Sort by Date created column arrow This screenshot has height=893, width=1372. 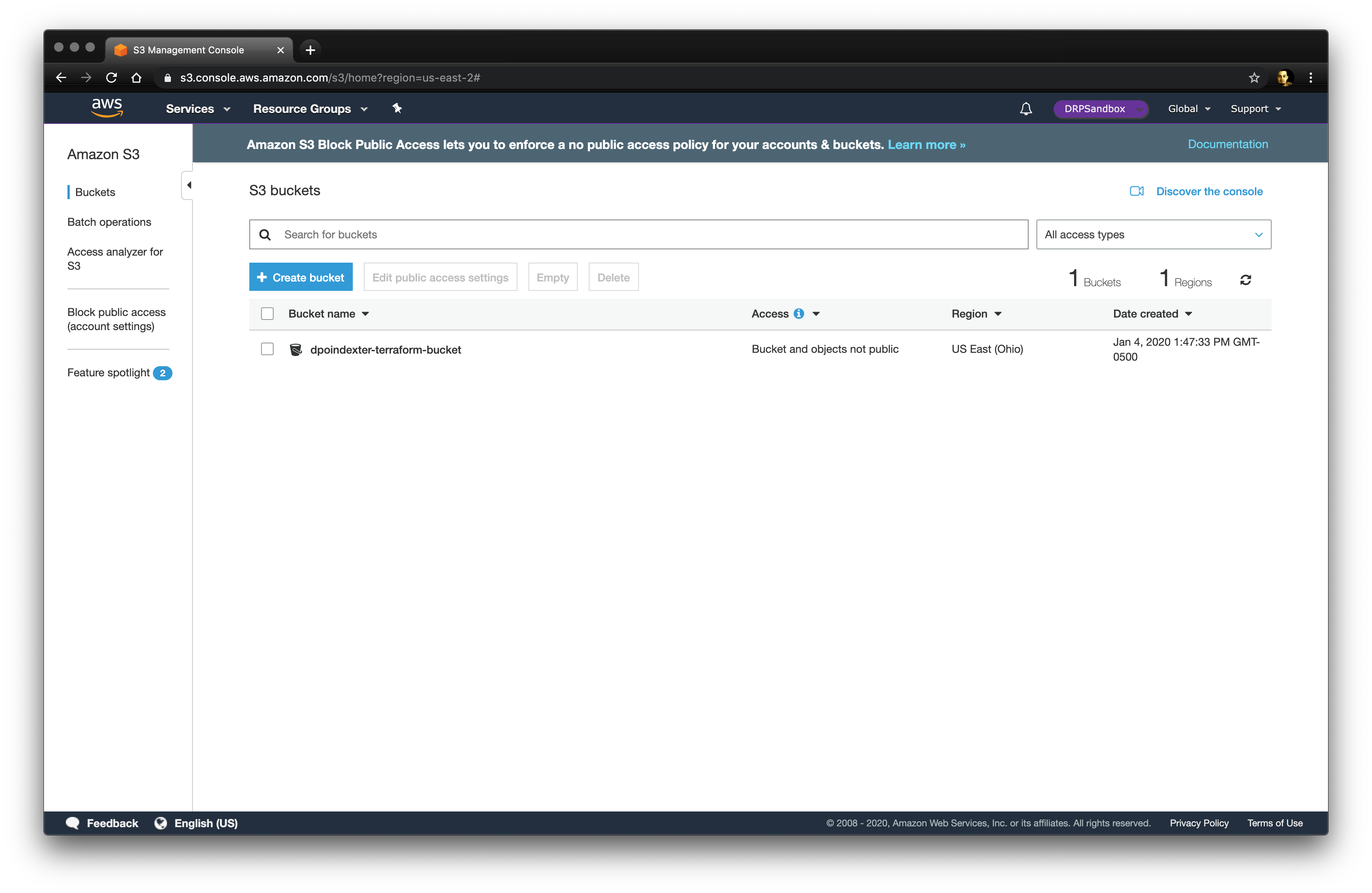click(x=1189, y=314)
